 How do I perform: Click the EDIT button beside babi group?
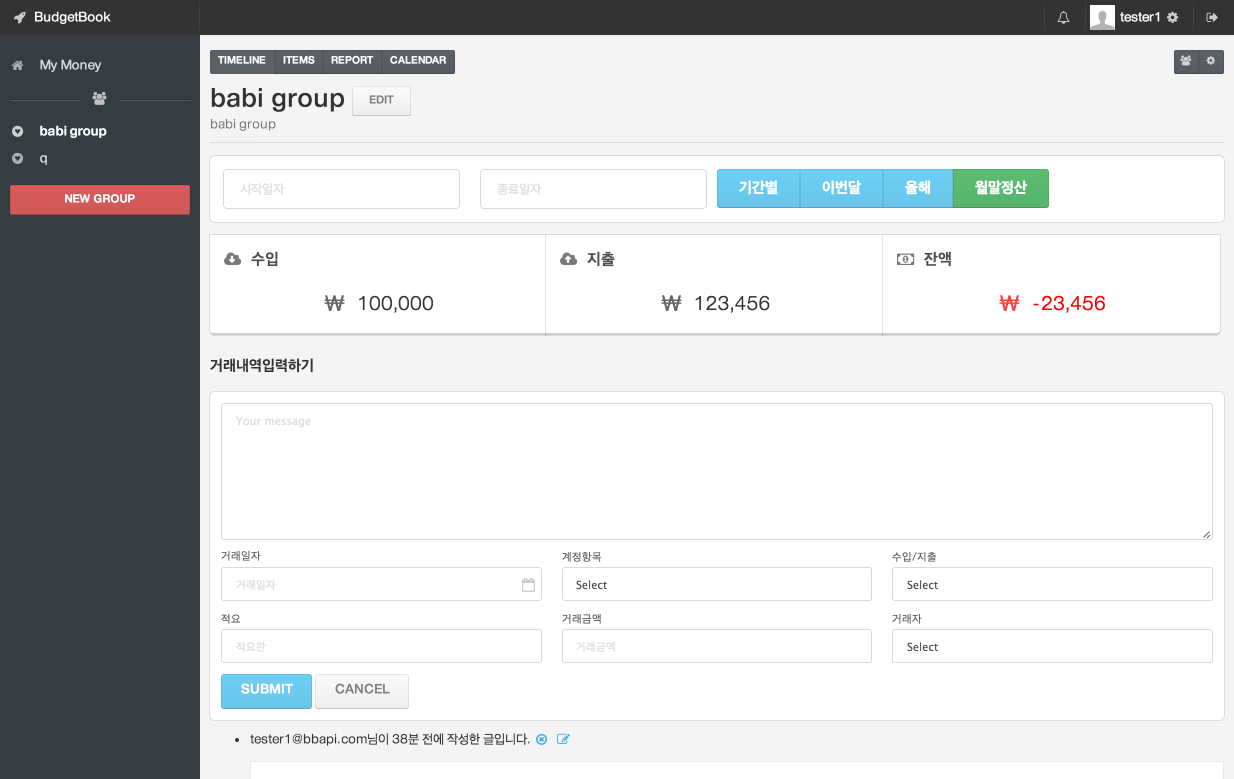point(381,100)
